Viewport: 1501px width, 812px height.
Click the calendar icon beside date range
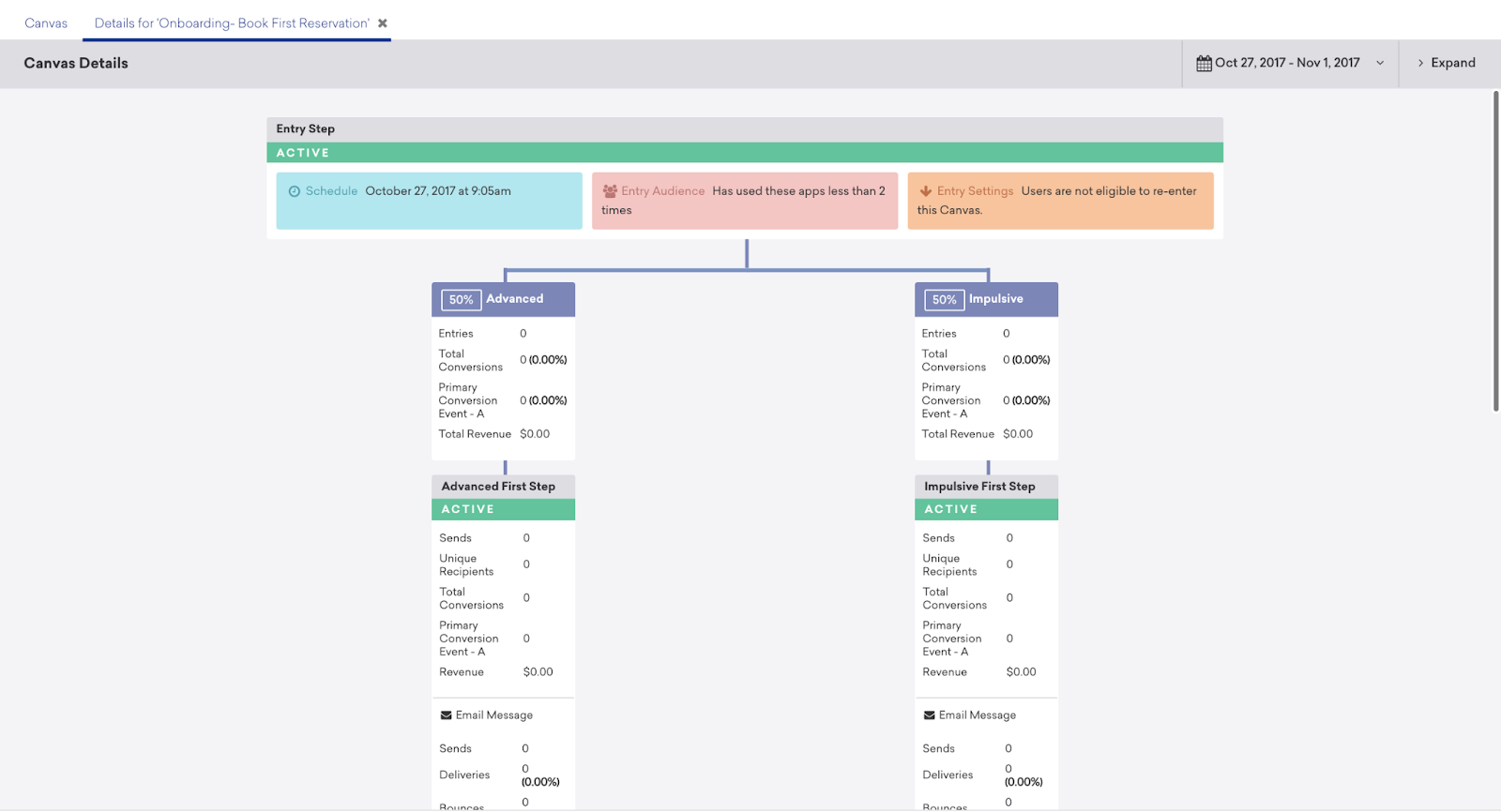click(1204, 64)
